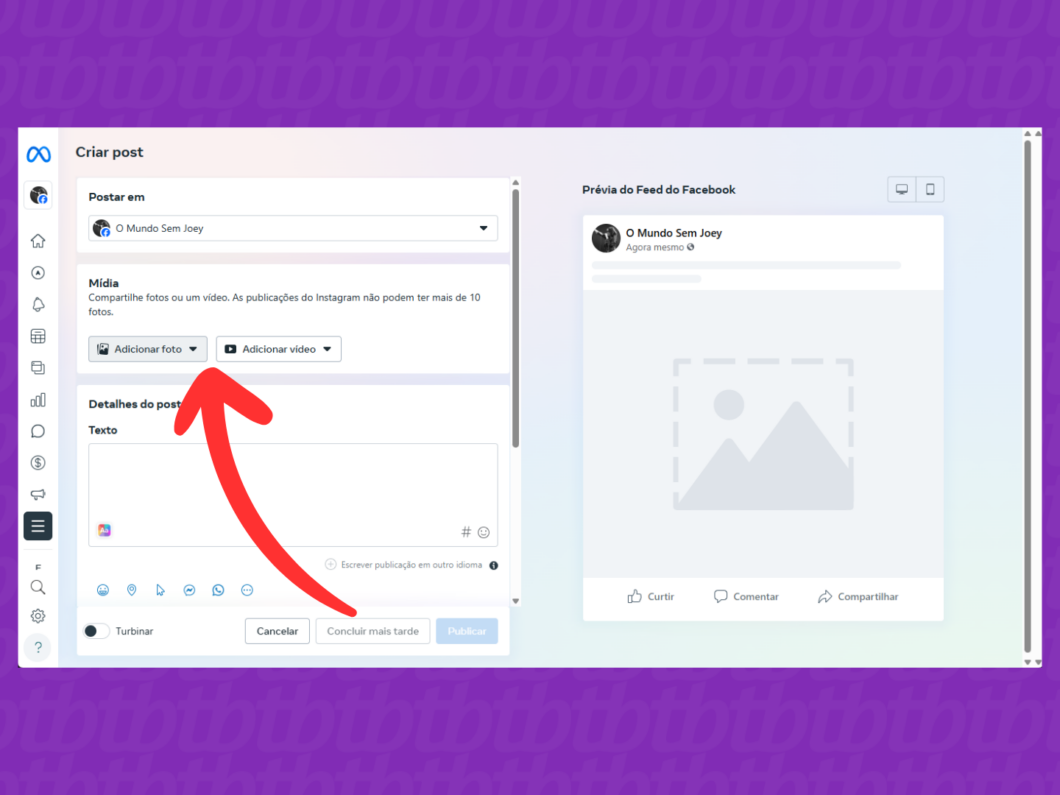Click the Cancelar button
This screenshot has height=795, width=1060.
[x=277, y=631]
